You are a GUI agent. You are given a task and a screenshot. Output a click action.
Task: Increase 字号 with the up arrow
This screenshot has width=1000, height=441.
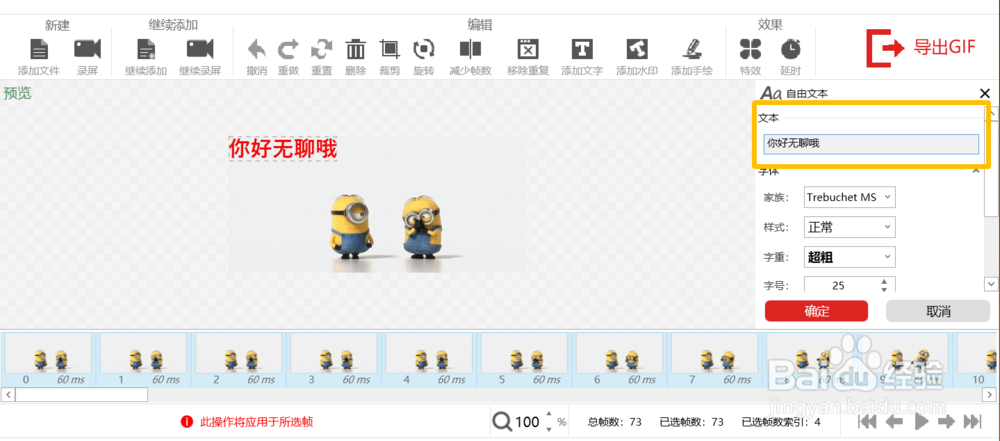click(884, 281)
